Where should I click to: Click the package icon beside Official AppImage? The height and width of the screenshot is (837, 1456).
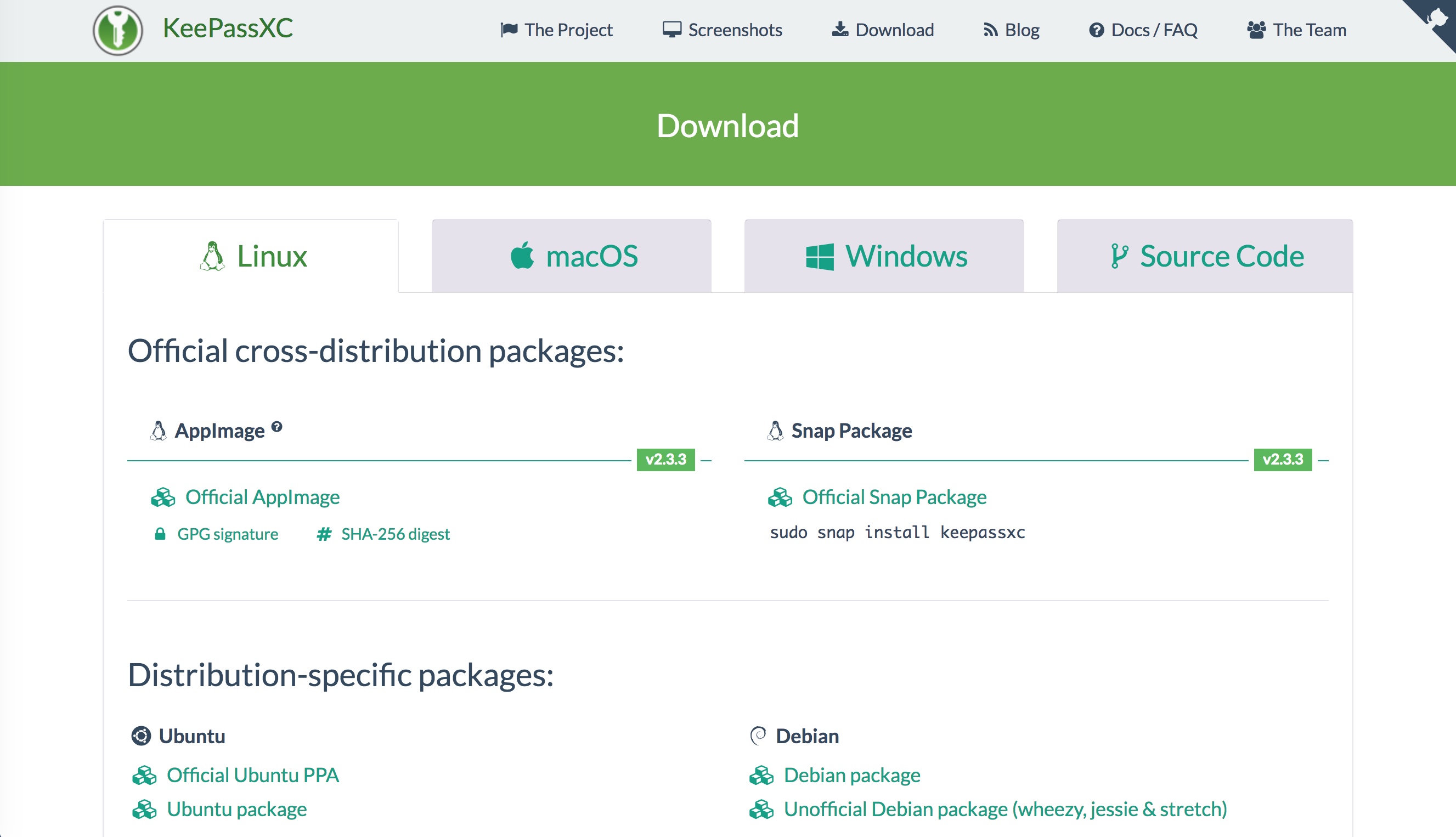tap(163, 497)
